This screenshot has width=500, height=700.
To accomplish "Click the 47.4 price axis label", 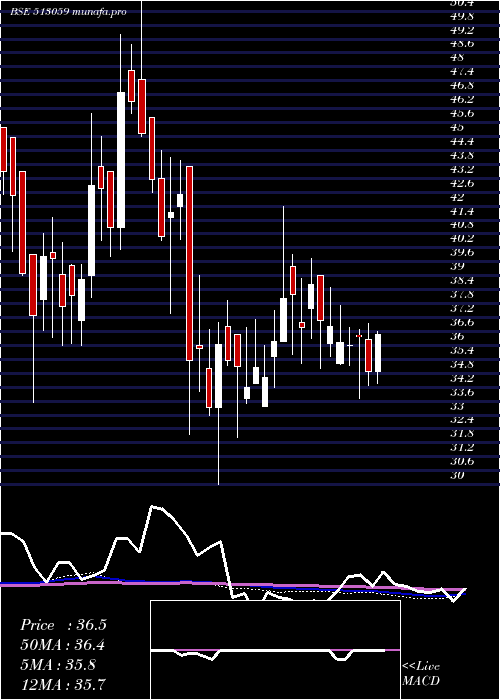I will [x=462, y=71].
